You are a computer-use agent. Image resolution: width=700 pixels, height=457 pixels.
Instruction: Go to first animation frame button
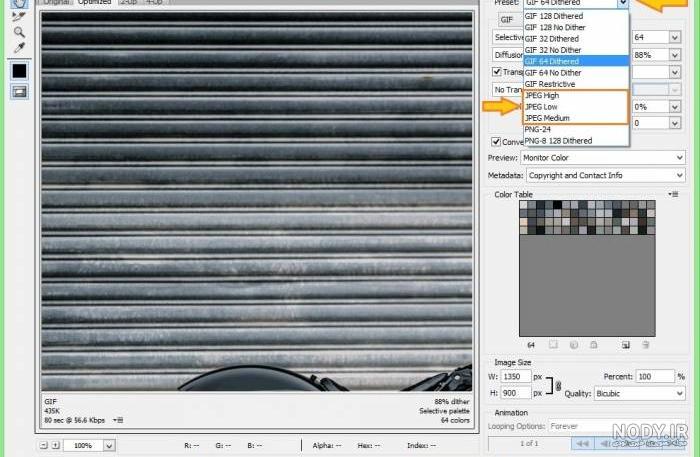pyautogui.click(x=583, y=443)
